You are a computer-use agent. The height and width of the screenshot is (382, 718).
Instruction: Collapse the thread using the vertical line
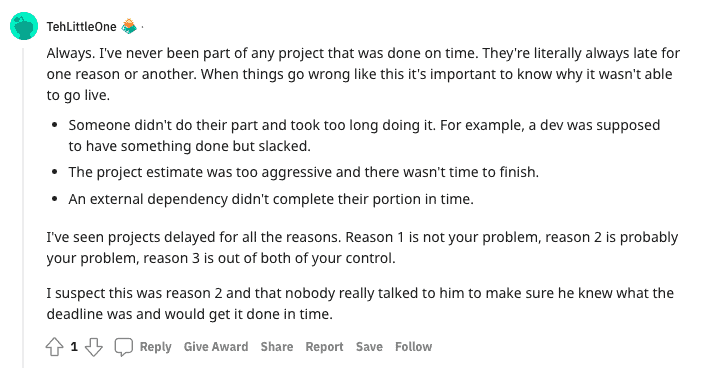pyautogui.click(x=23, y=207)
